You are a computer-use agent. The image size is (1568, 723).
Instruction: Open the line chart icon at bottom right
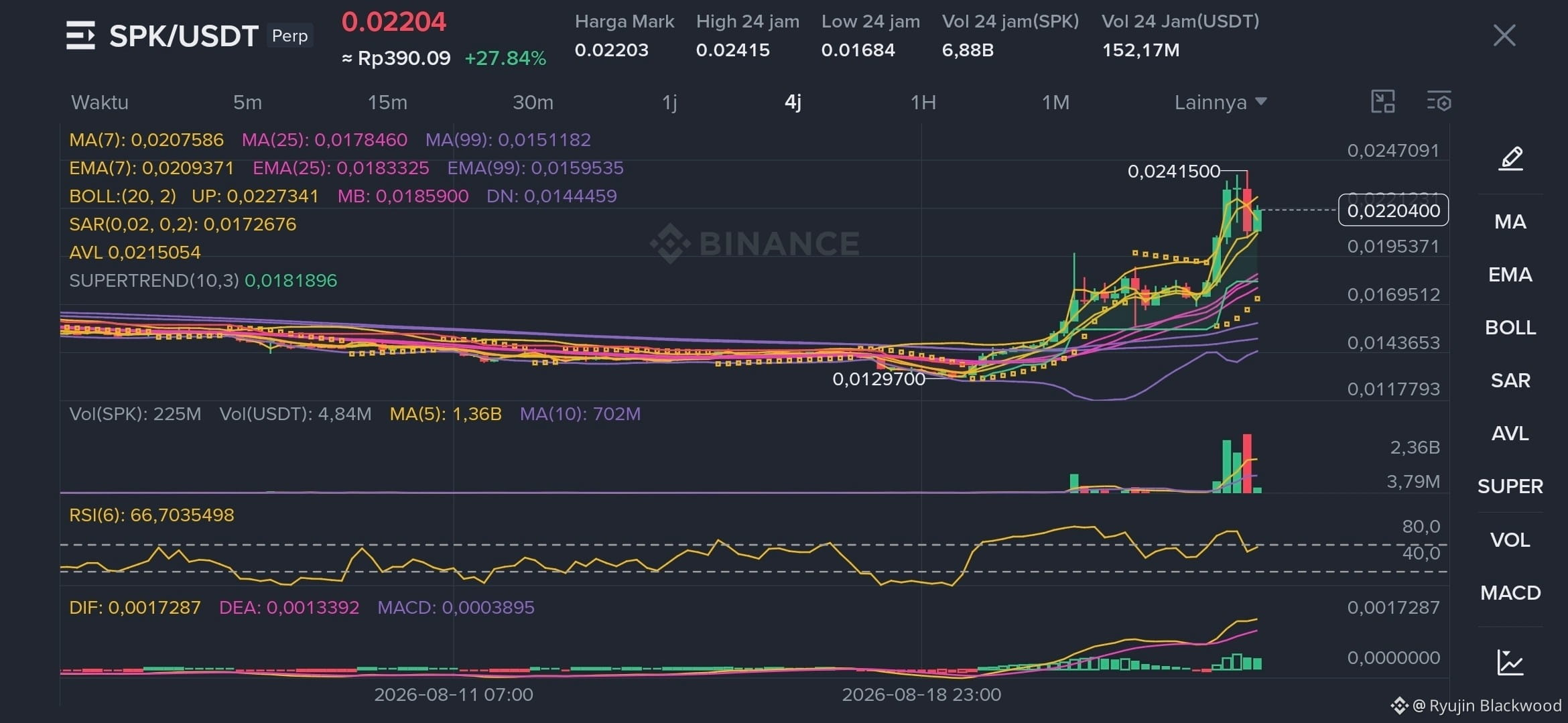[1510, 662]
